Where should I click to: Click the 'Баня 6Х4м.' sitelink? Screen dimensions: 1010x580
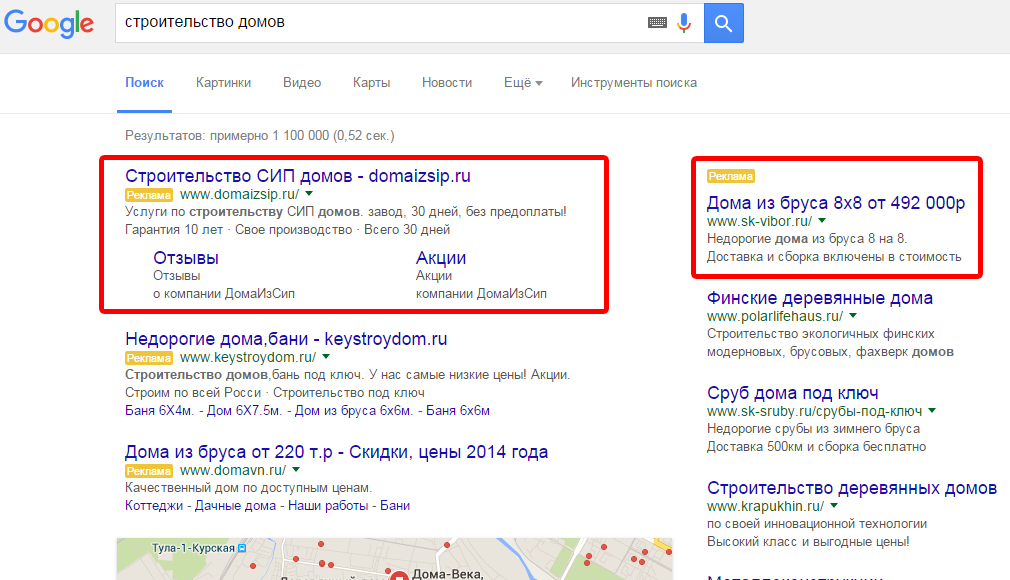click(x=159, y=411)
